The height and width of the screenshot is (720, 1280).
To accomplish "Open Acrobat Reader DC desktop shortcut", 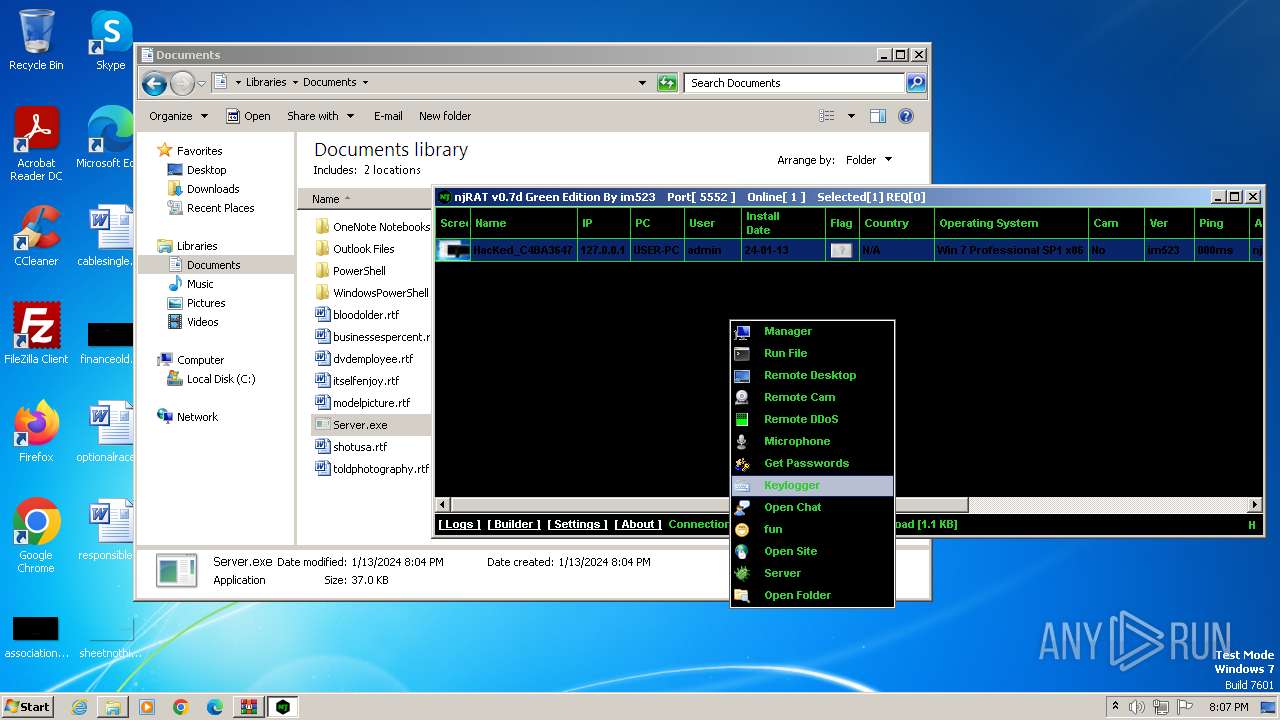I will point(36,145).
